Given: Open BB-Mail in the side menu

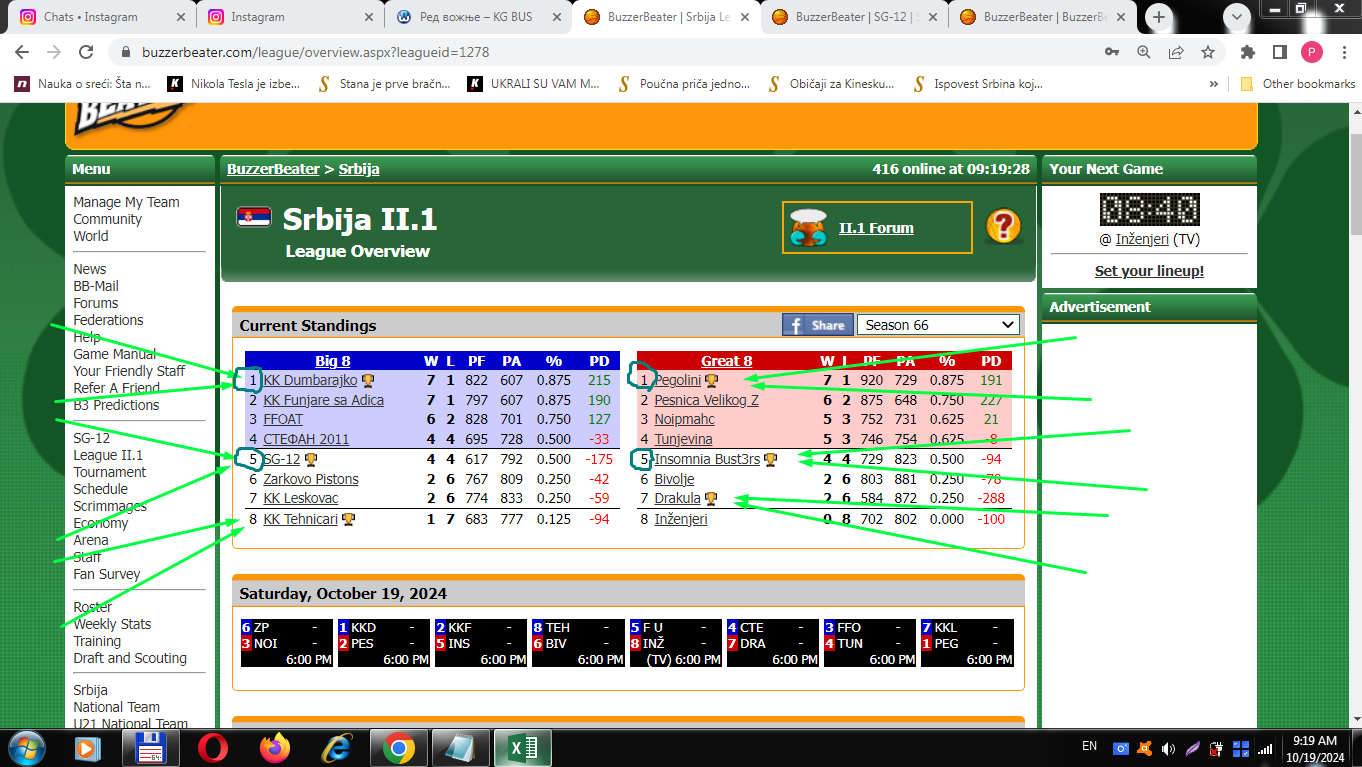Looking at the screenshot, I should pyautogui.click(x=96, y=286).
